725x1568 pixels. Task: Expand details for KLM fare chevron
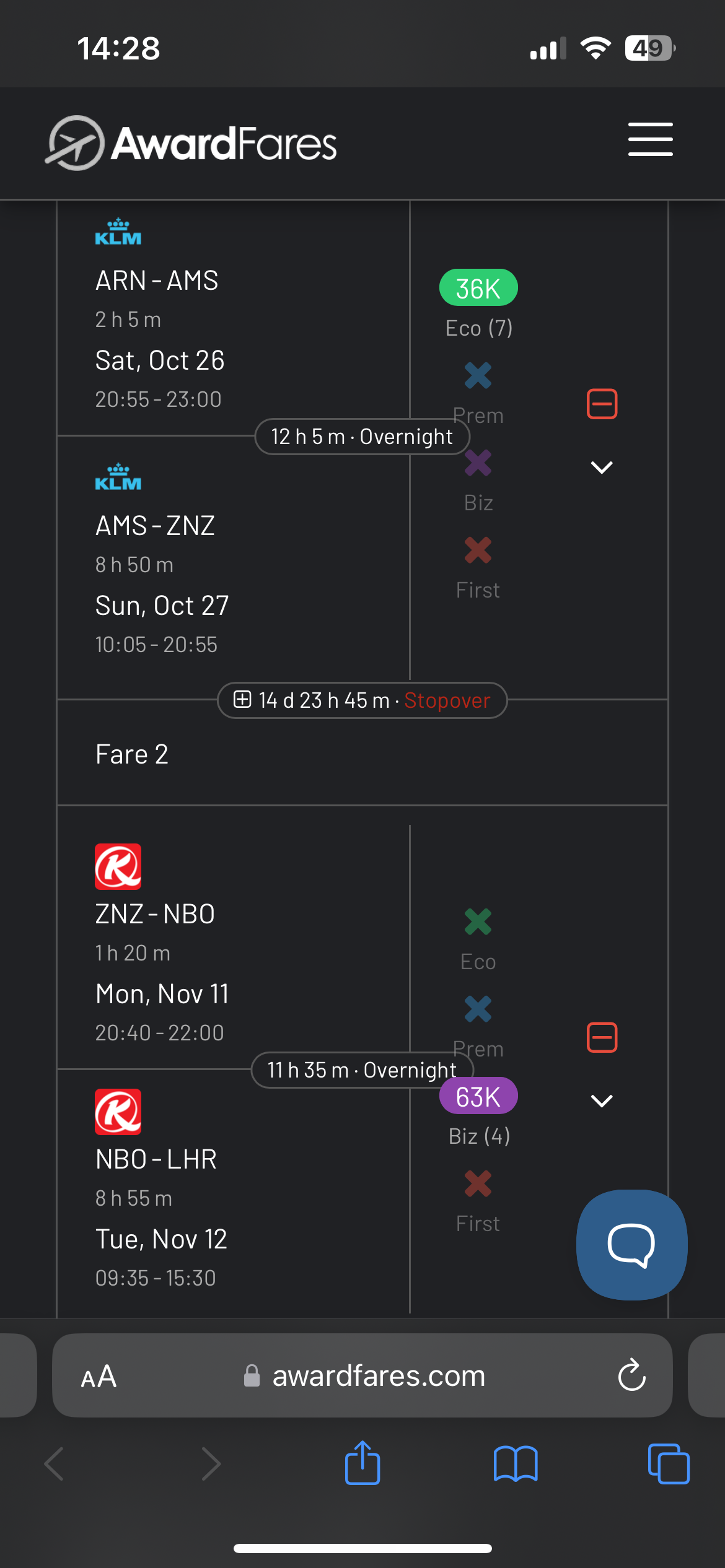point(602,467)
